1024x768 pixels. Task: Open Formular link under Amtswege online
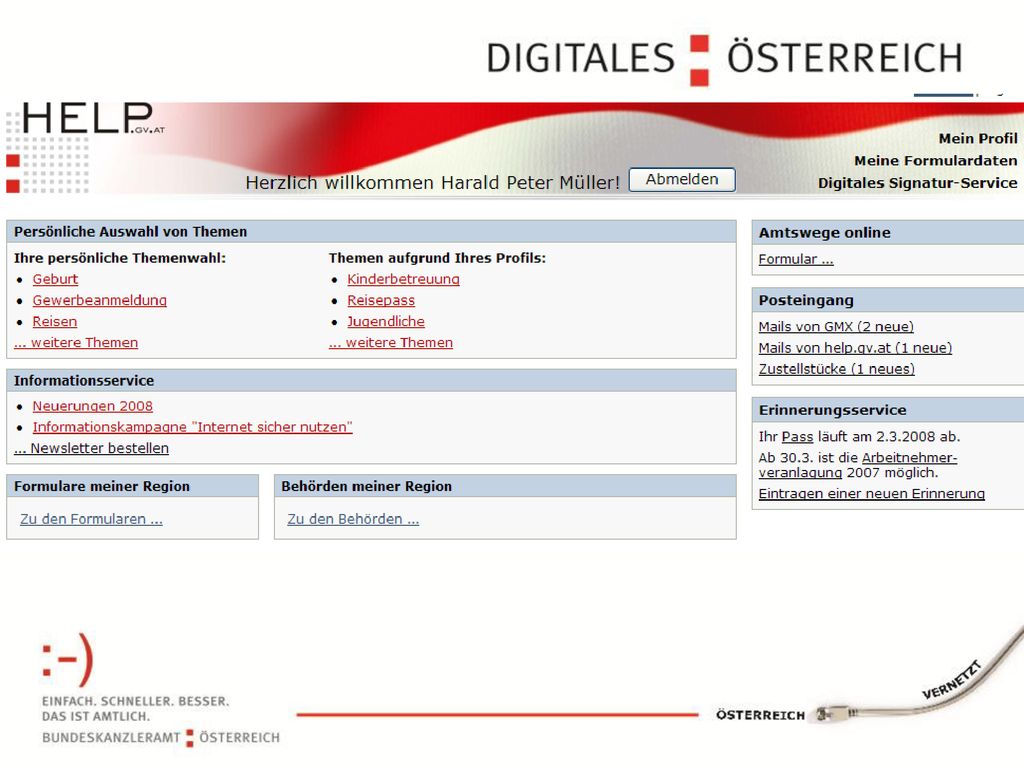(795, 259)
